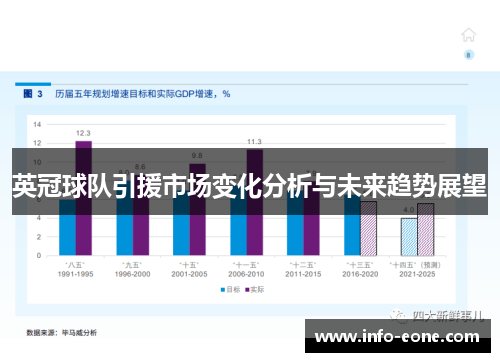Click the 图 3 figure label
500x362 pixels.
33,94
